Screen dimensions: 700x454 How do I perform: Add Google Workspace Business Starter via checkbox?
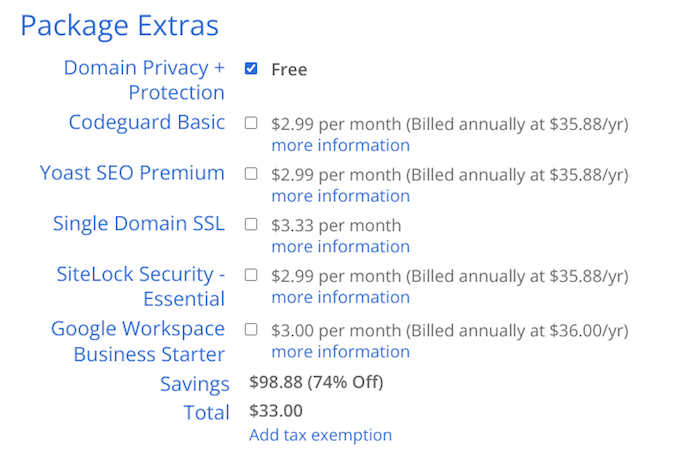coord(251,329)
